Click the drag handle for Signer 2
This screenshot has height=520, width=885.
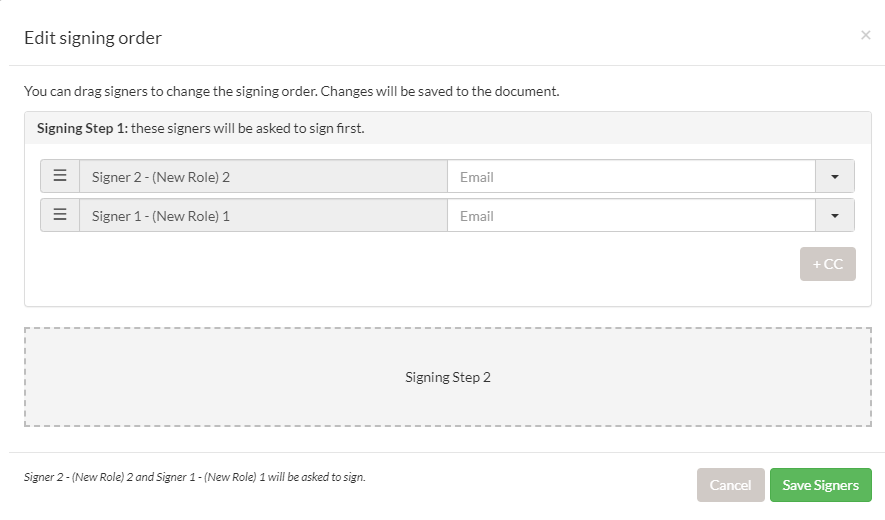60,176
